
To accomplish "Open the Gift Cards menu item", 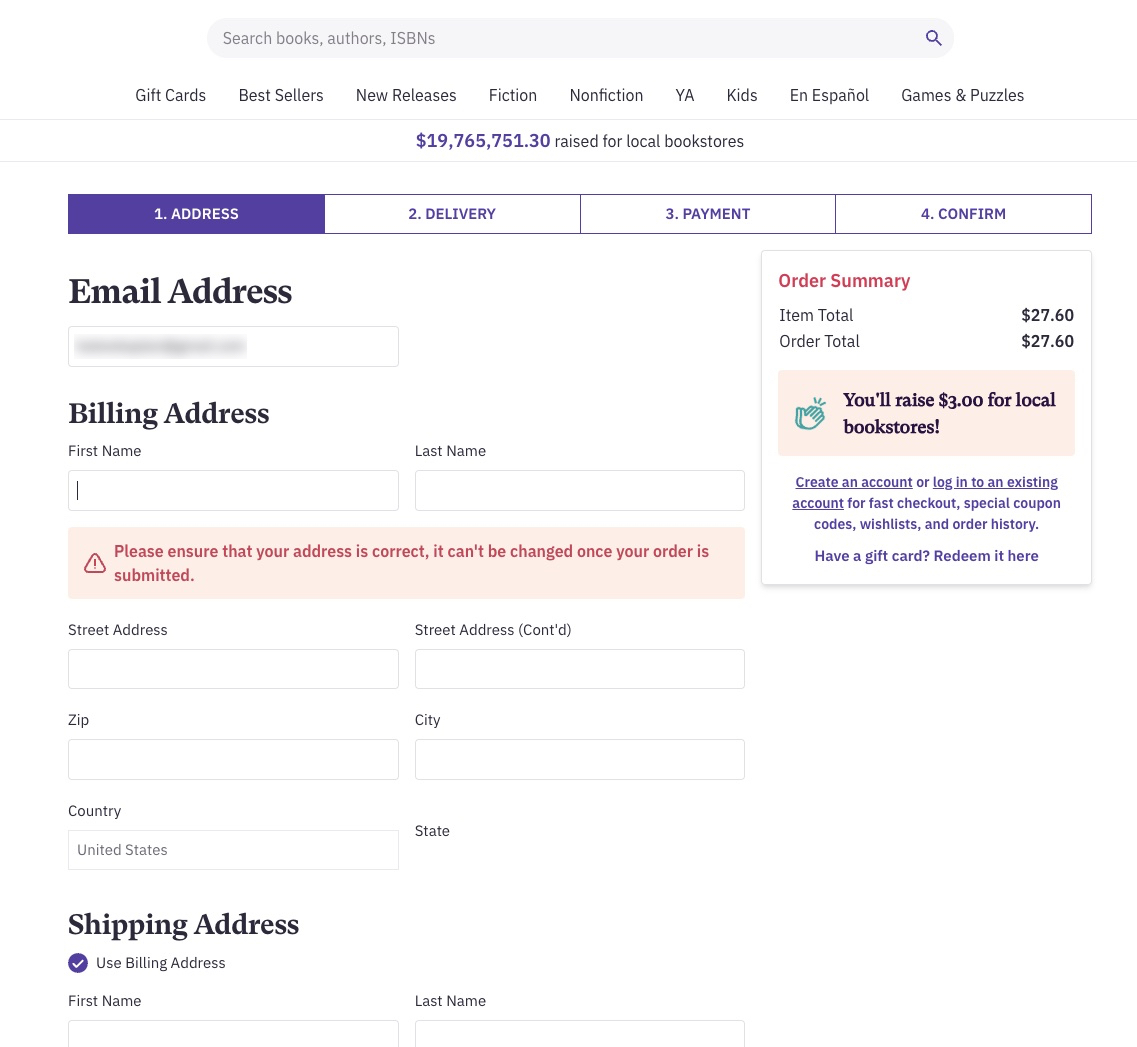I will point(170,95).
